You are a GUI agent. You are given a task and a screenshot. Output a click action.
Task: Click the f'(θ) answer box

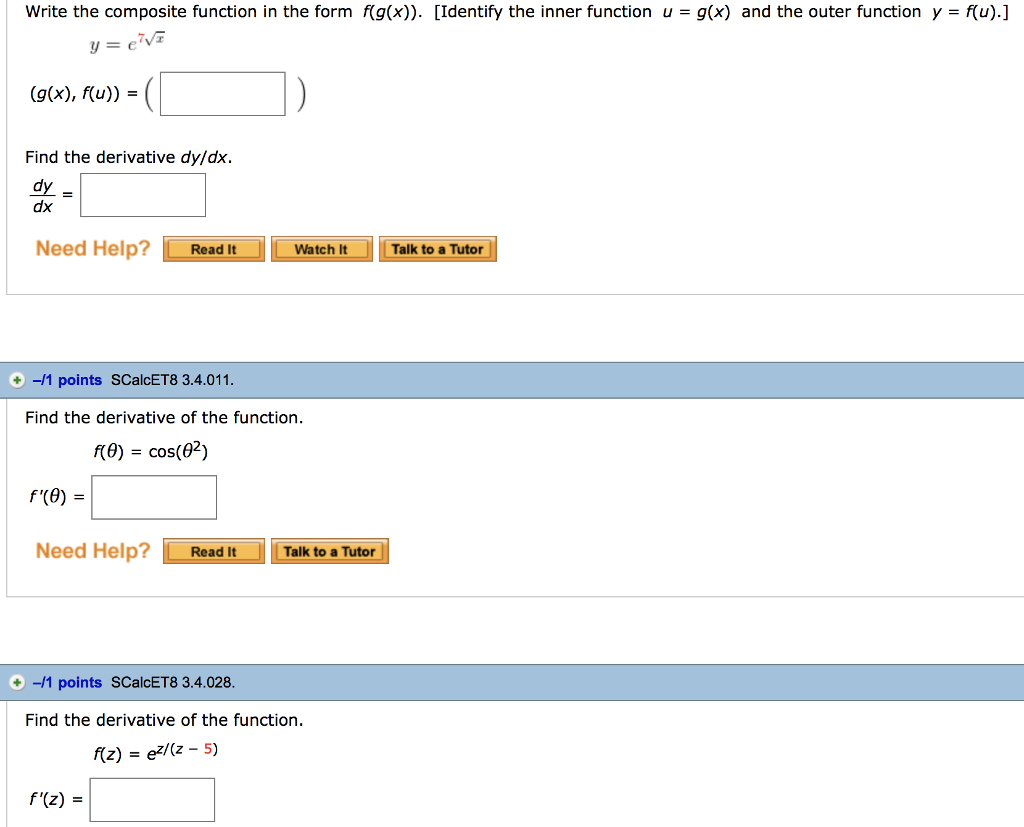(153, 496)
